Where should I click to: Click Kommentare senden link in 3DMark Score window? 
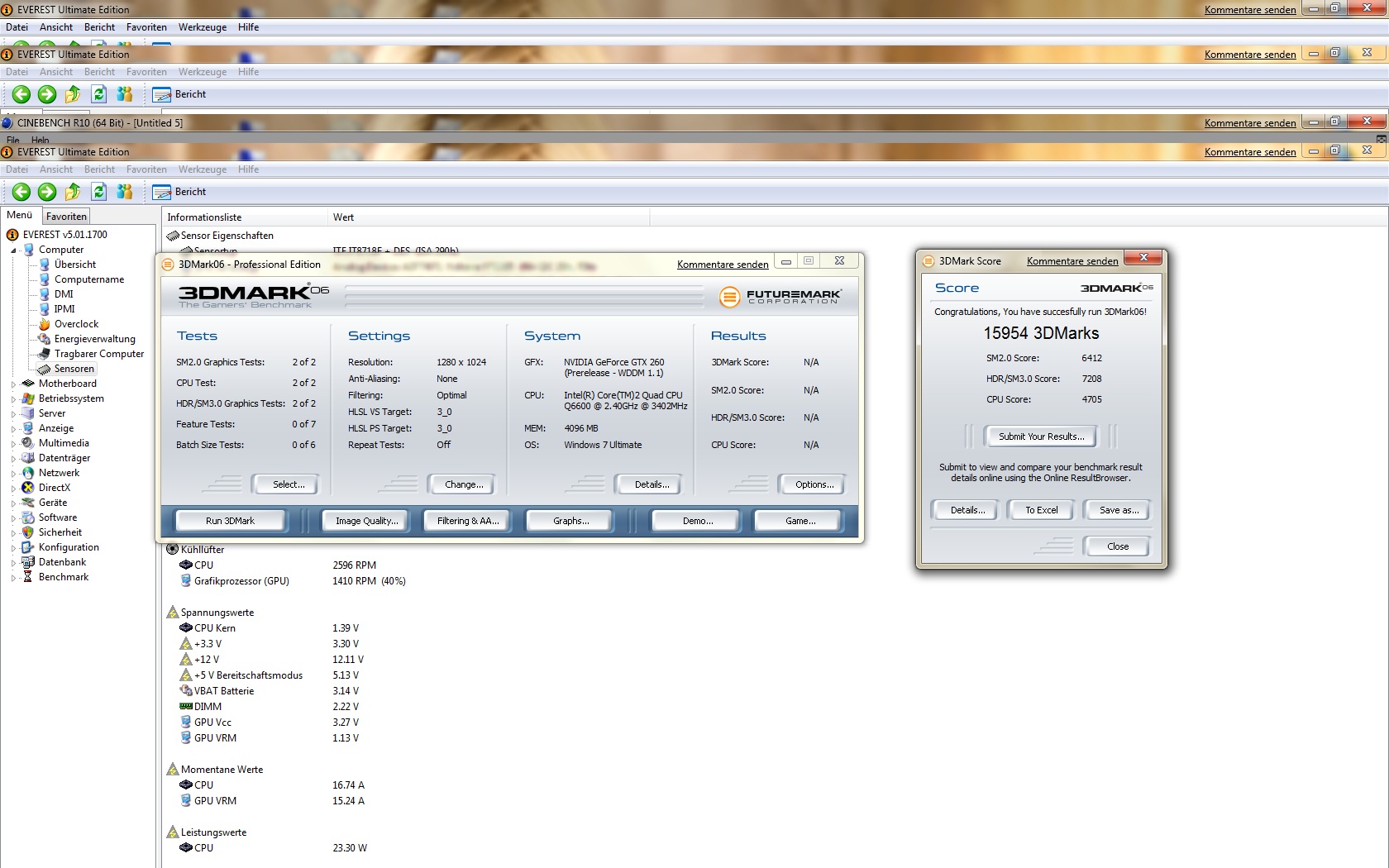(1072, 261)
